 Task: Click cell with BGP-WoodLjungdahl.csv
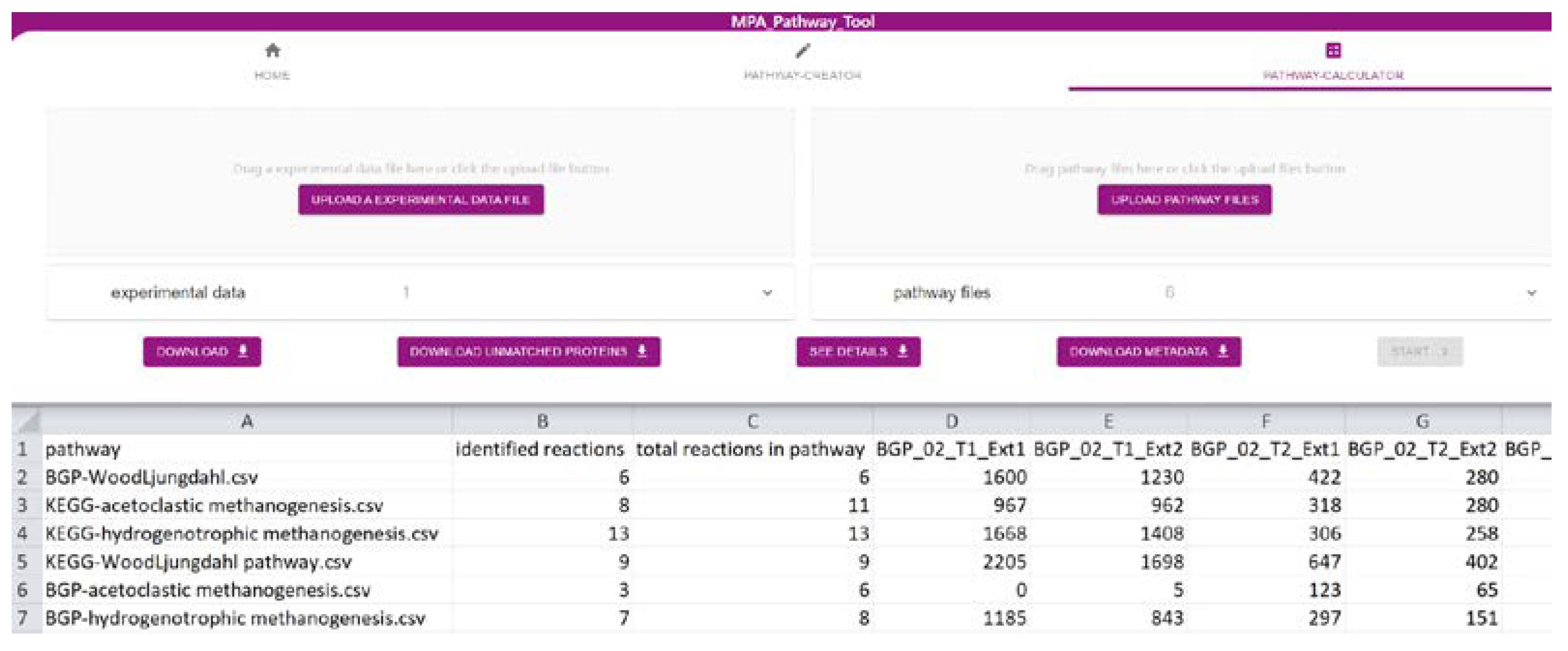pos(151,477)
